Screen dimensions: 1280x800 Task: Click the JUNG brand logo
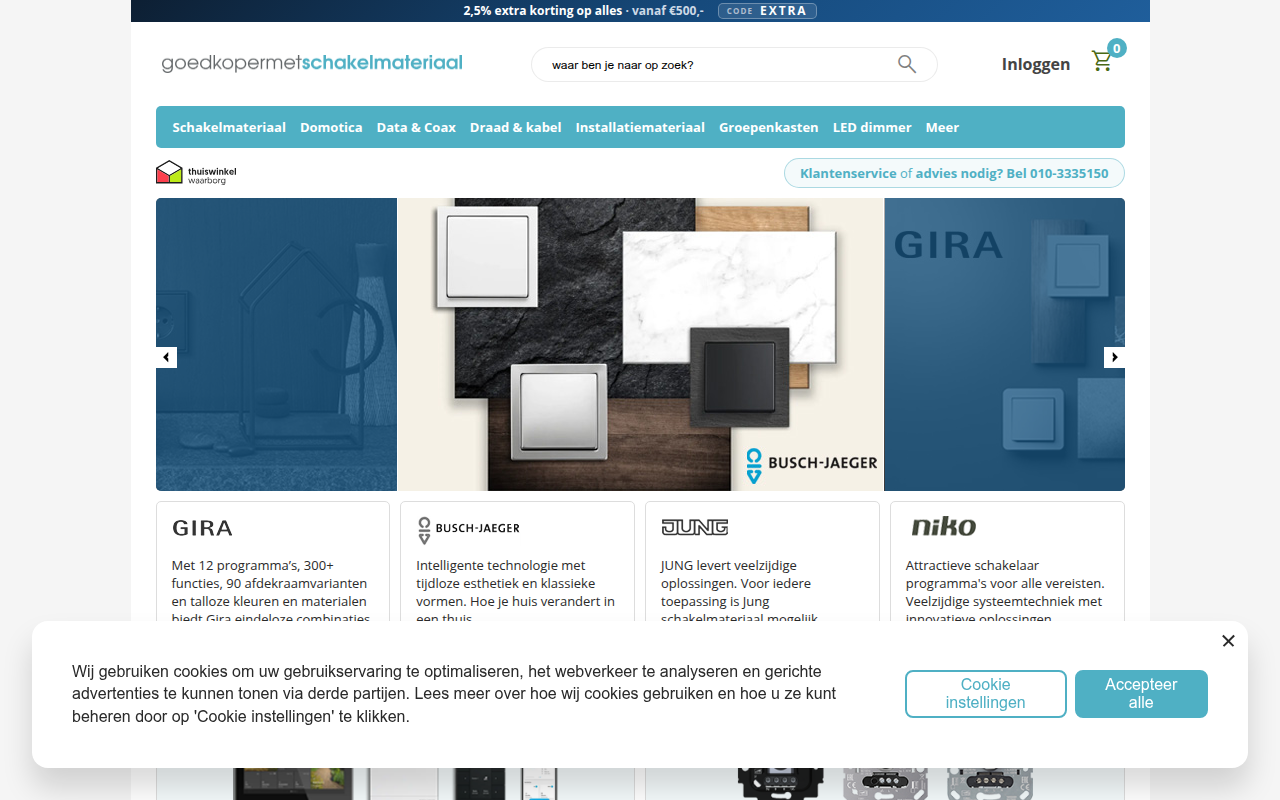tap(694, 527)
